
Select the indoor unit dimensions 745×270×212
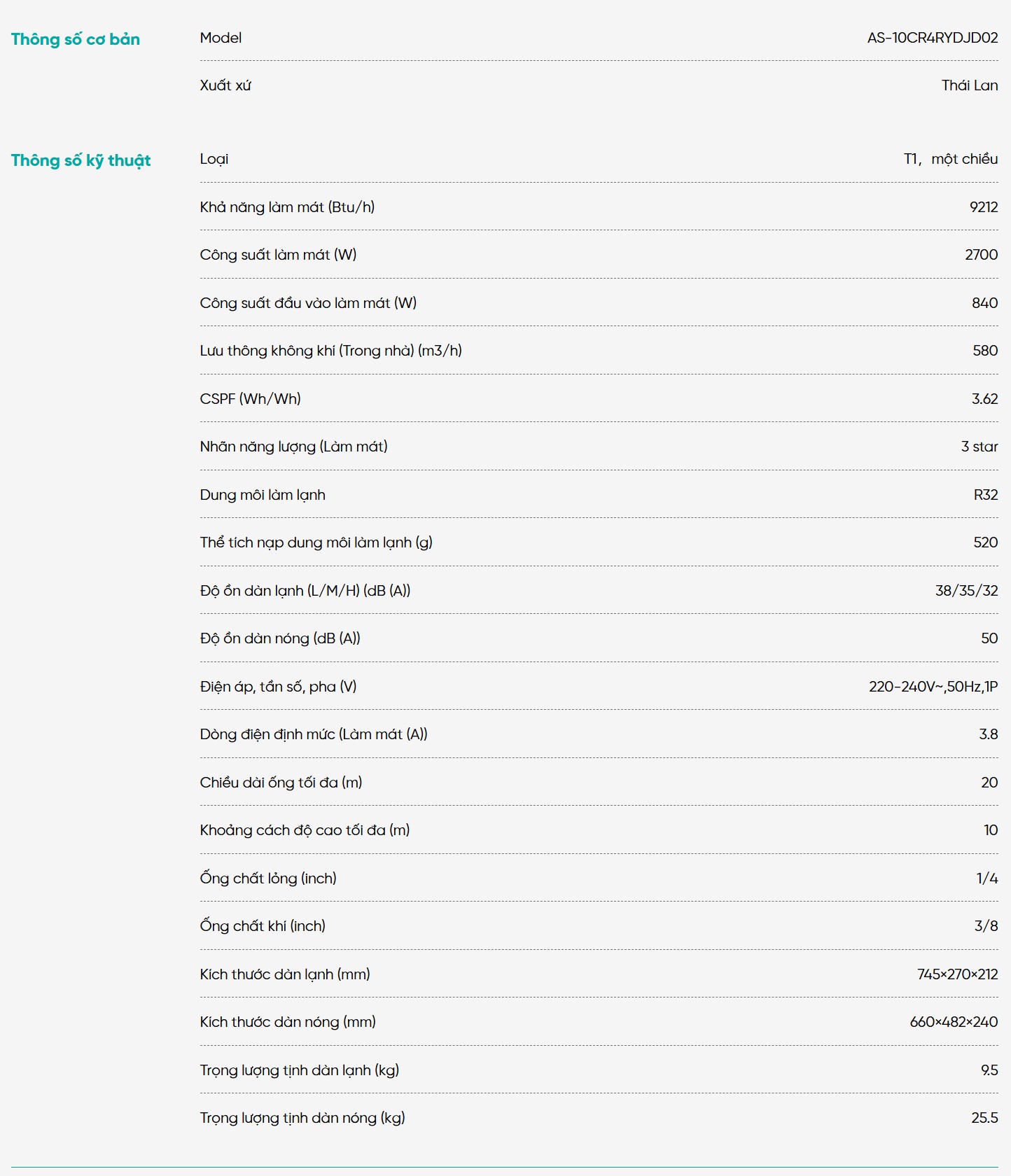[957, 974]
